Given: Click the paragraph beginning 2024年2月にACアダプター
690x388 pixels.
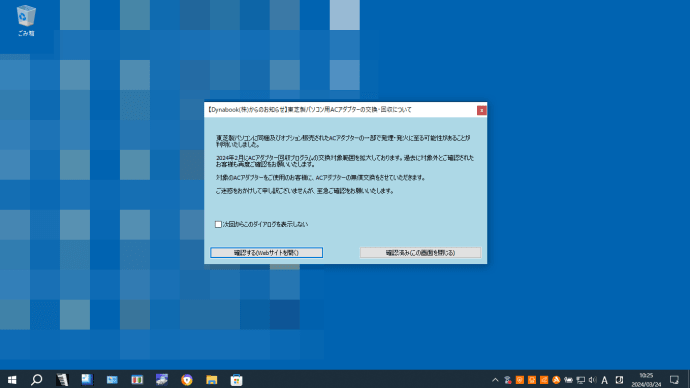Looking at the screenshot, I should click(345, 161).
